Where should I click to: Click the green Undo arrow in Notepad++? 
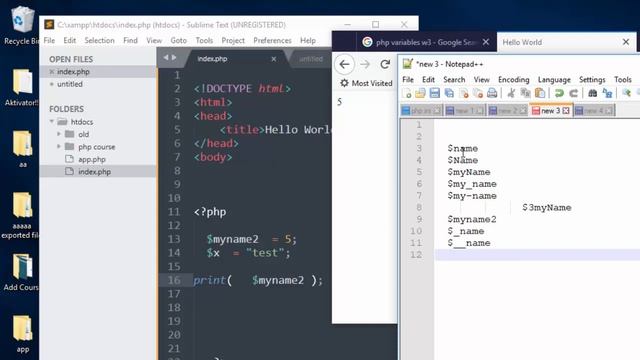pyautogui.click(x=559, y=93)
